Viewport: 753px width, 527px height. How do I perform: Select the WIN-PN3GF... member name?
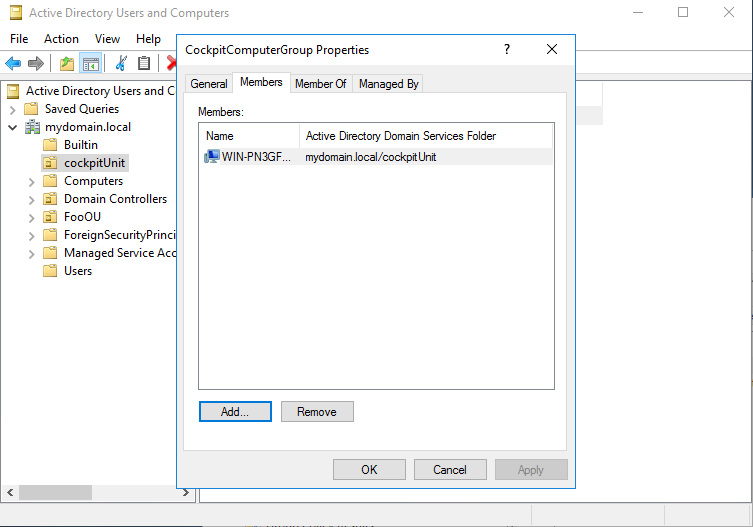tap(256, 157)
